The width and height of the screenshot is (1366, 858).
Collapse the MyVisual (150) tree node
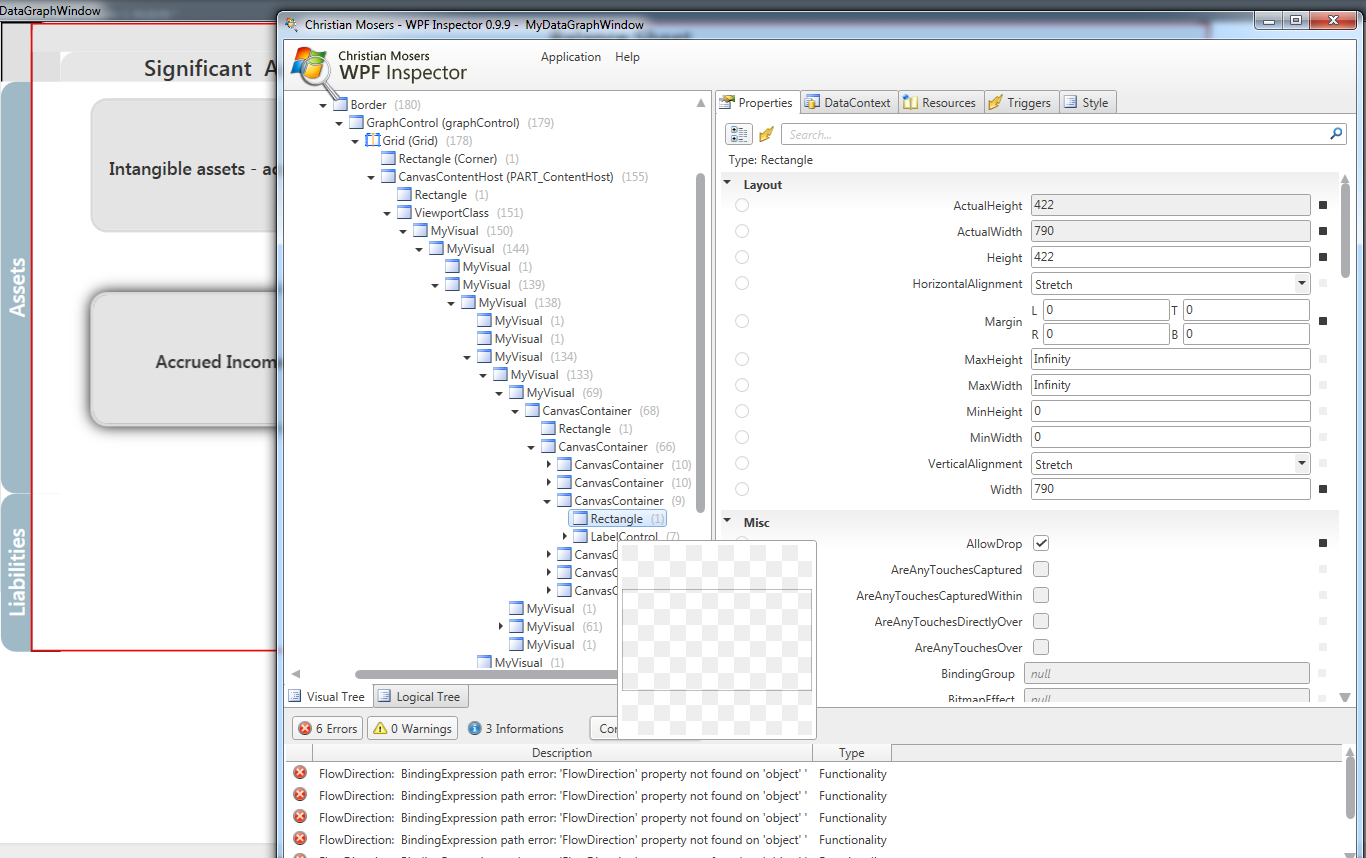coord(403,231)
